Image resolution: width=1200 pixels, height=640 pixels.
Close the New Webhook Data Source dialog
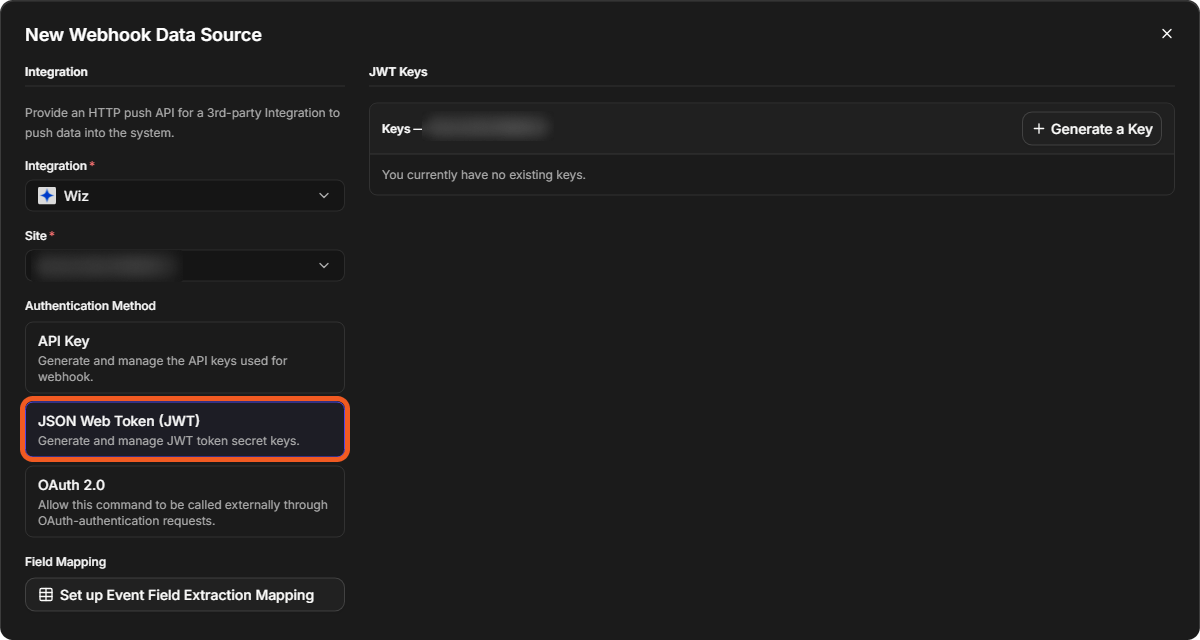1166,34
